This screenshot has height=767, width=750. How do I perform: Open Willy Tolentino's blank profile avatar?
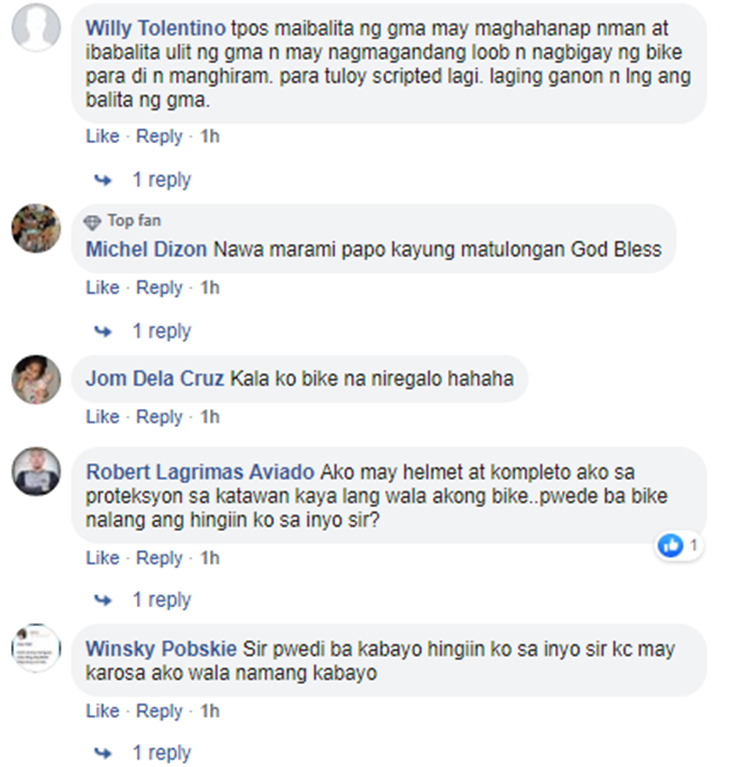36,27
